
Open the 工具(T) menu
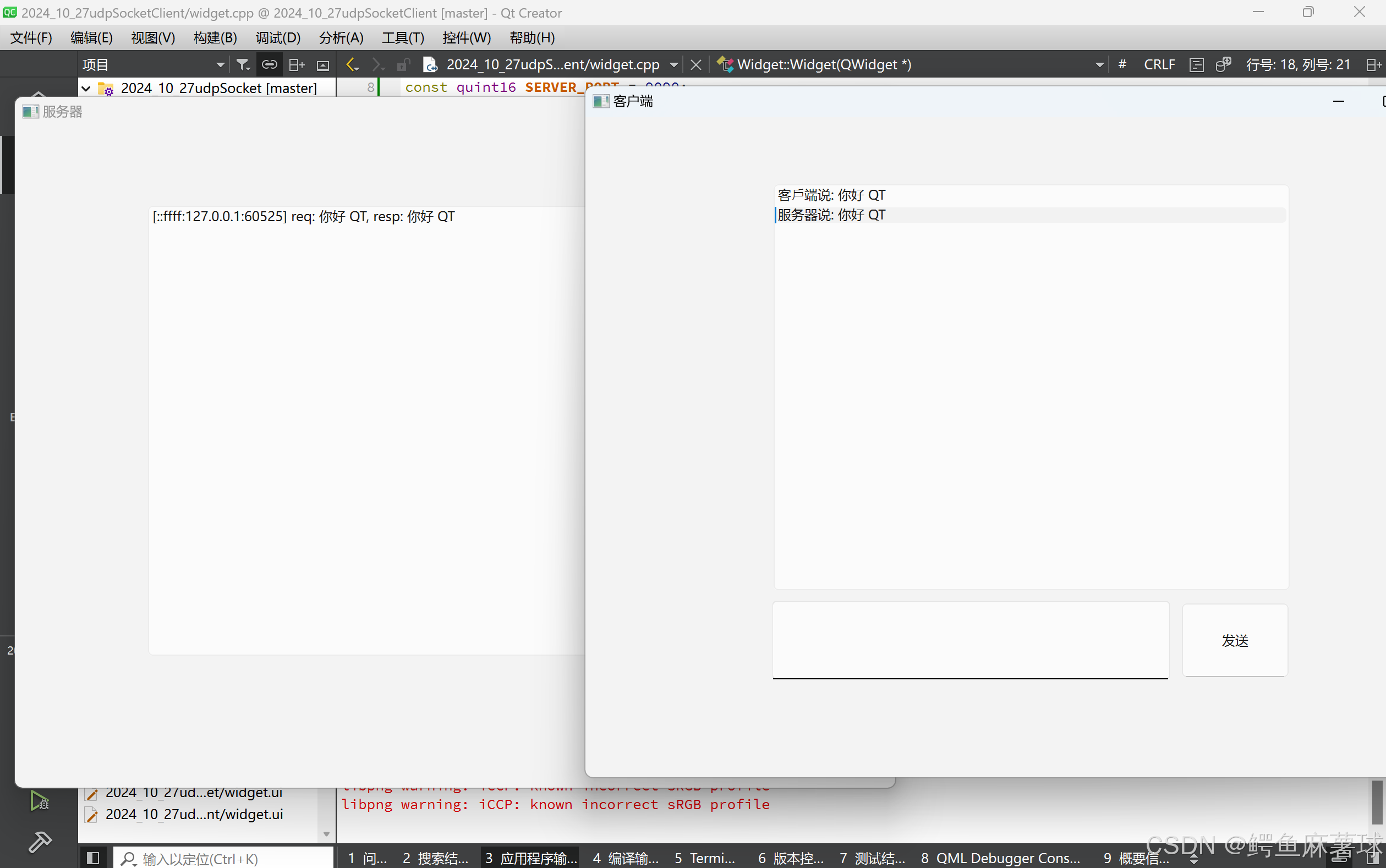403,38
